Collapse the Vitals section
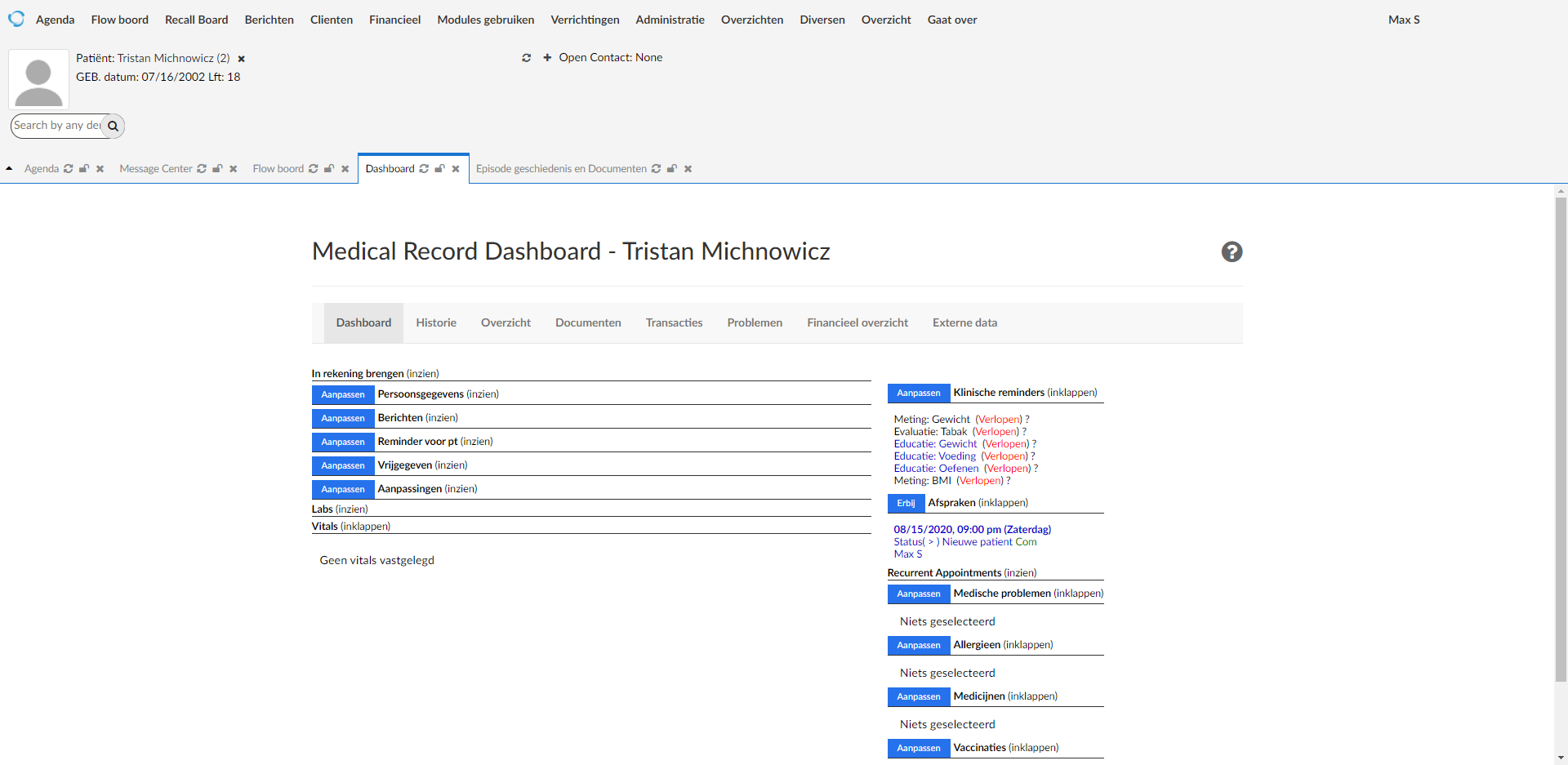 [x=365, y=527]
